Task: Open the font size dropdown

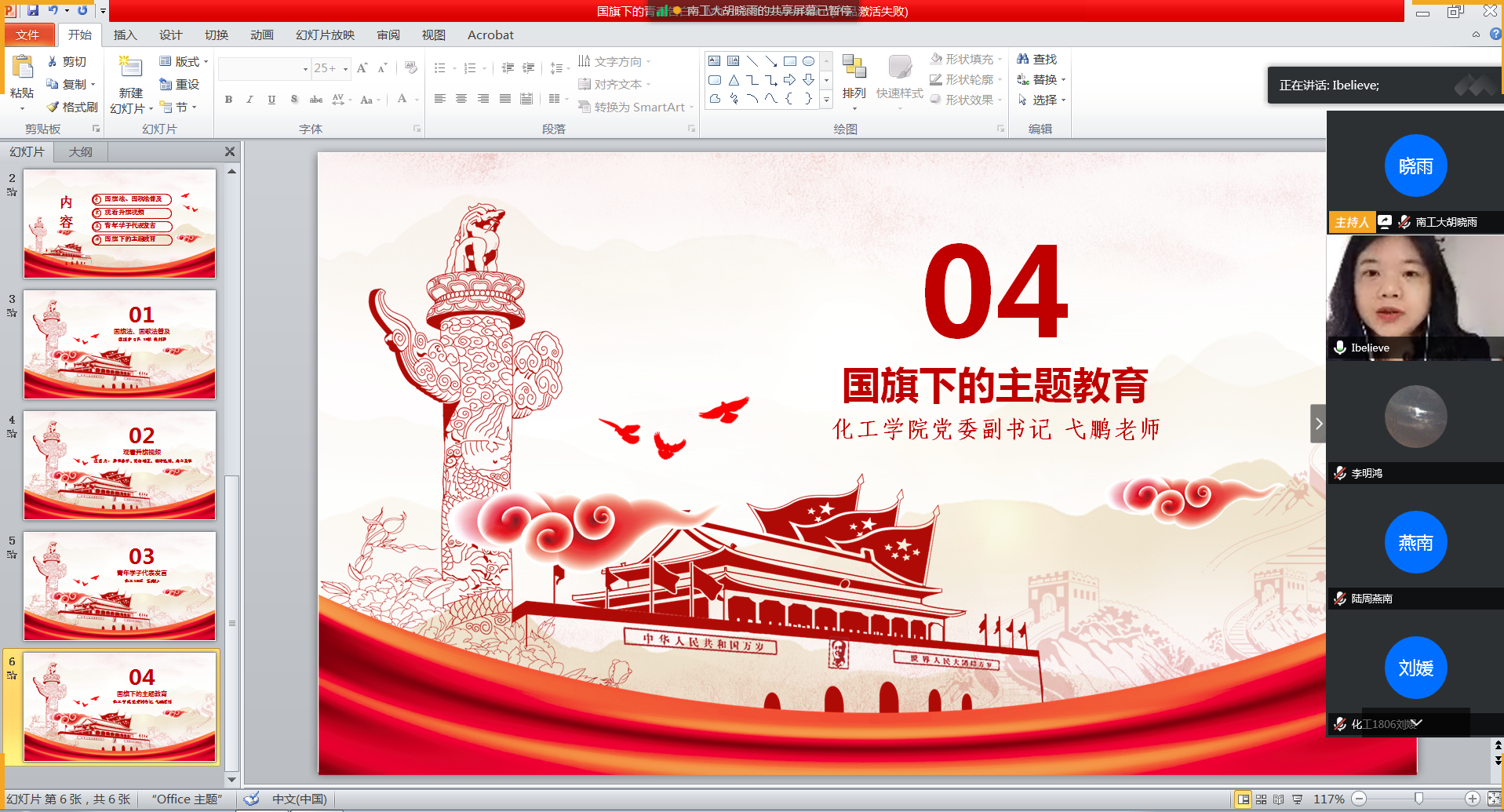Action: click(x=345, y=69)
